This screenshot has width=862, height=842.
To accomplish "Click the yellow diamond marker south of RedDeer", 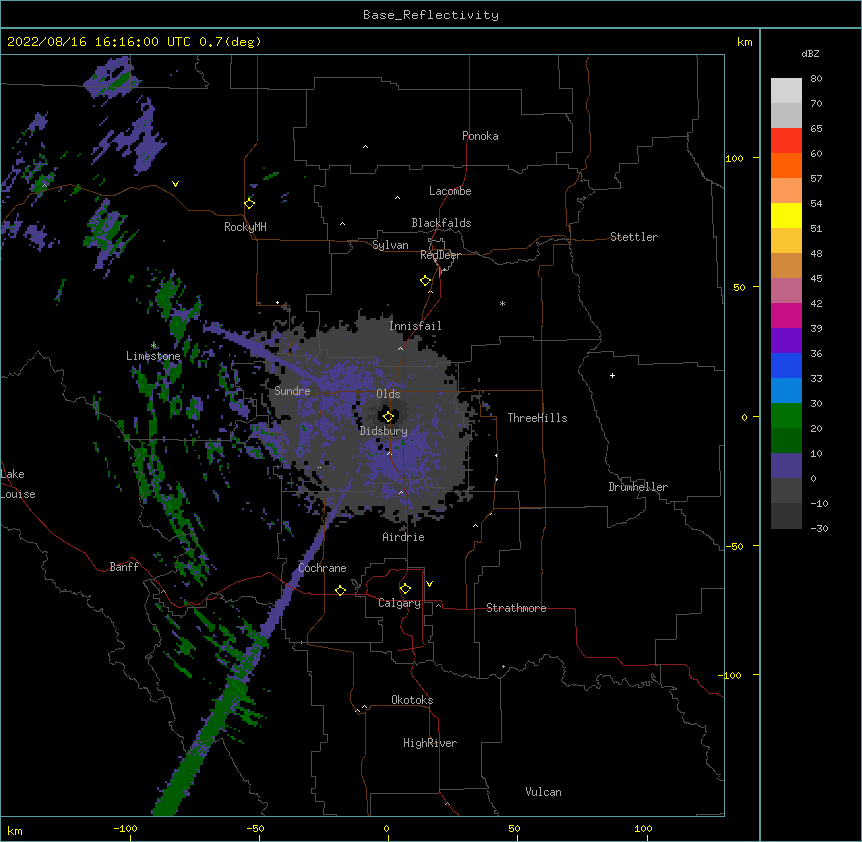I will (x=426, y=281).
